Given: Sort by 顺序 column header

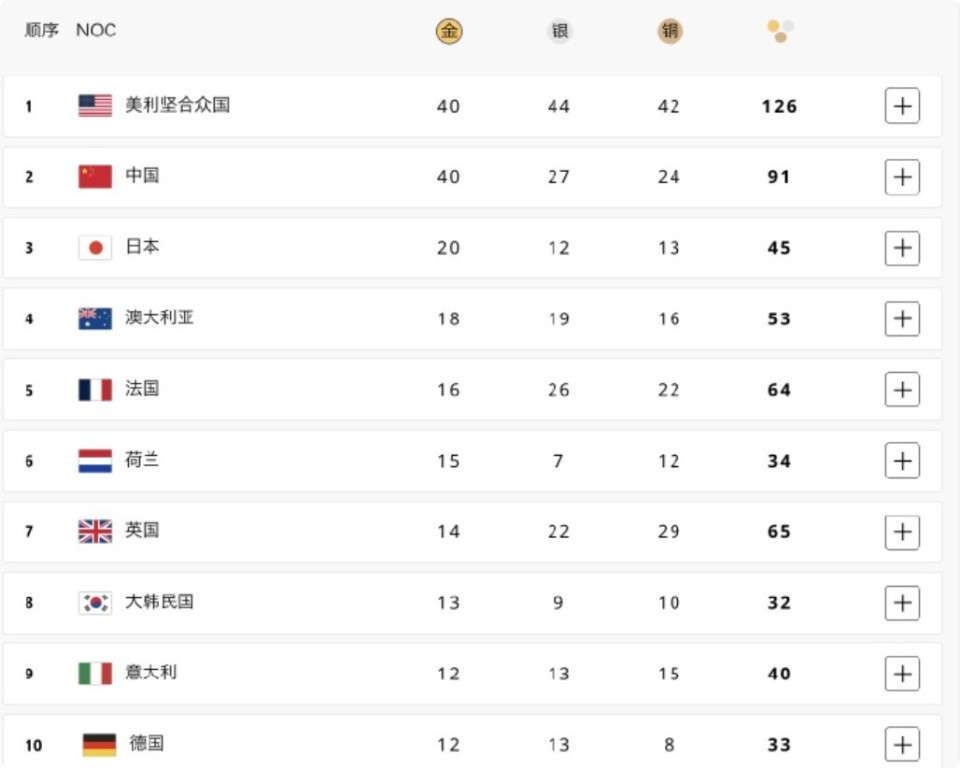Looking at the screenshot, I should point(42,30).
